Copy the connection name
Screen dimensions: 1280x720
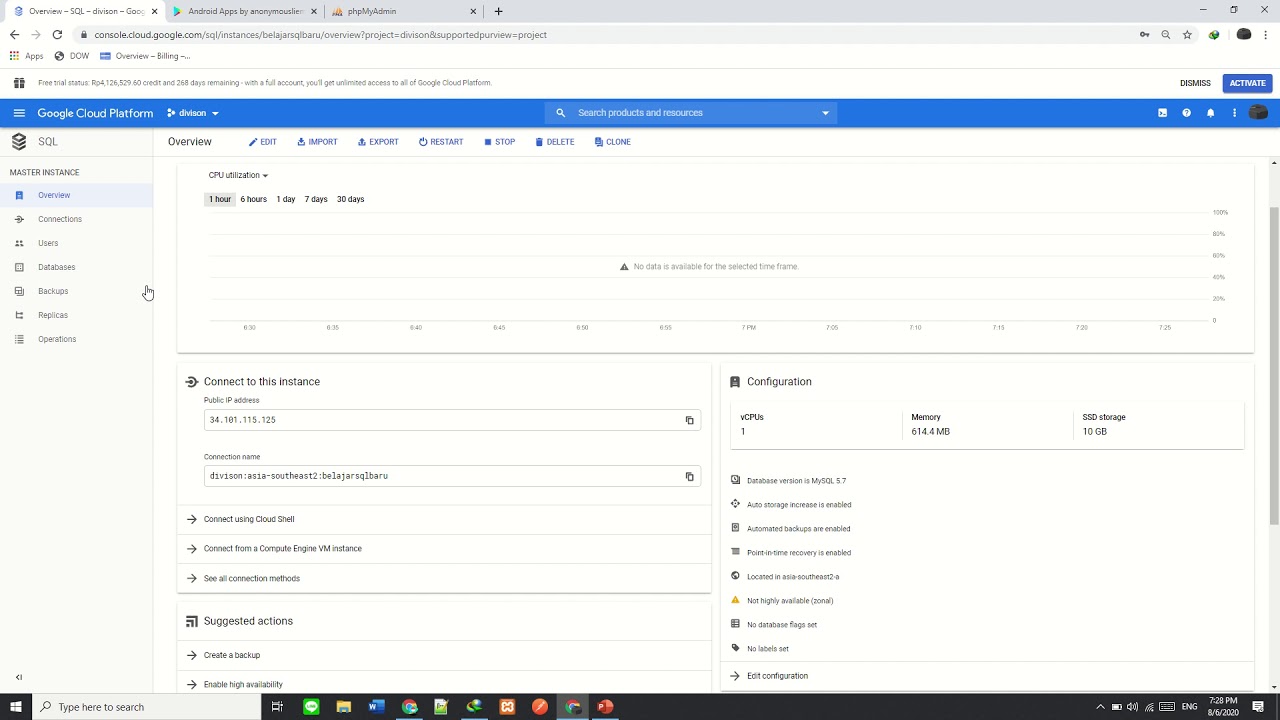click(689, 476)
